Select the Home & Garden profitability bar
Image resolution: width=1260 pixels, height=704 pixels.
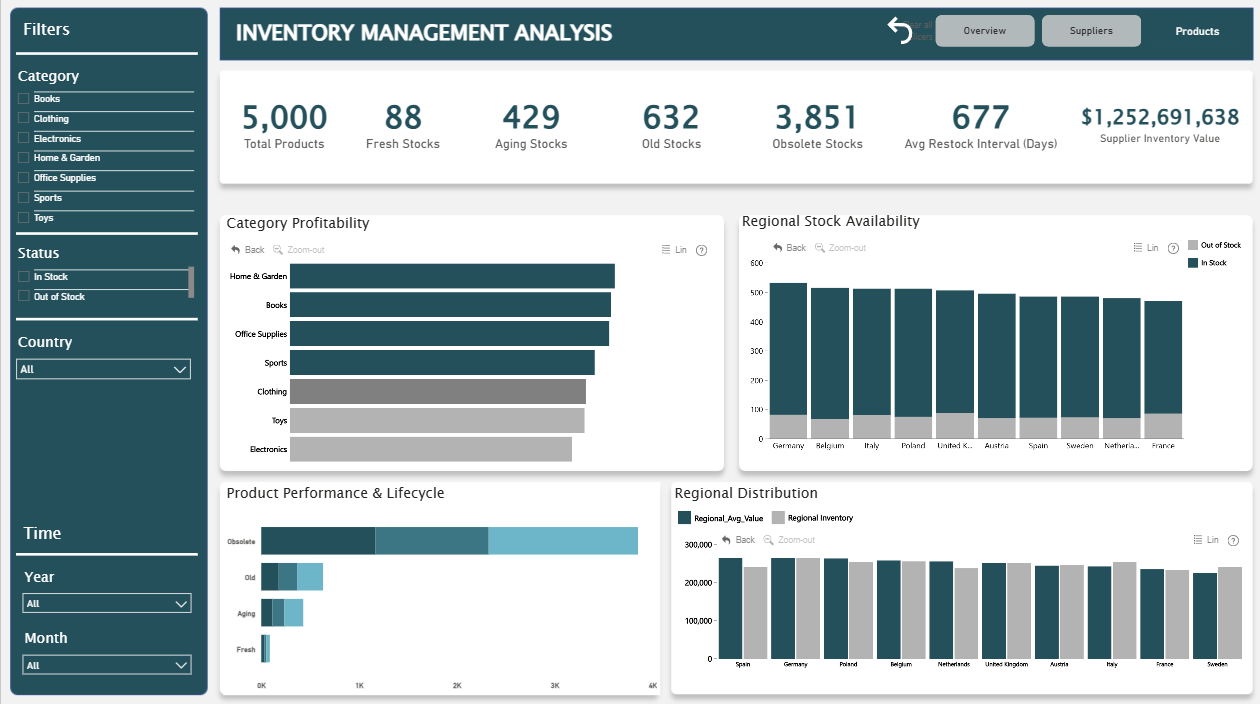[452, 276]
